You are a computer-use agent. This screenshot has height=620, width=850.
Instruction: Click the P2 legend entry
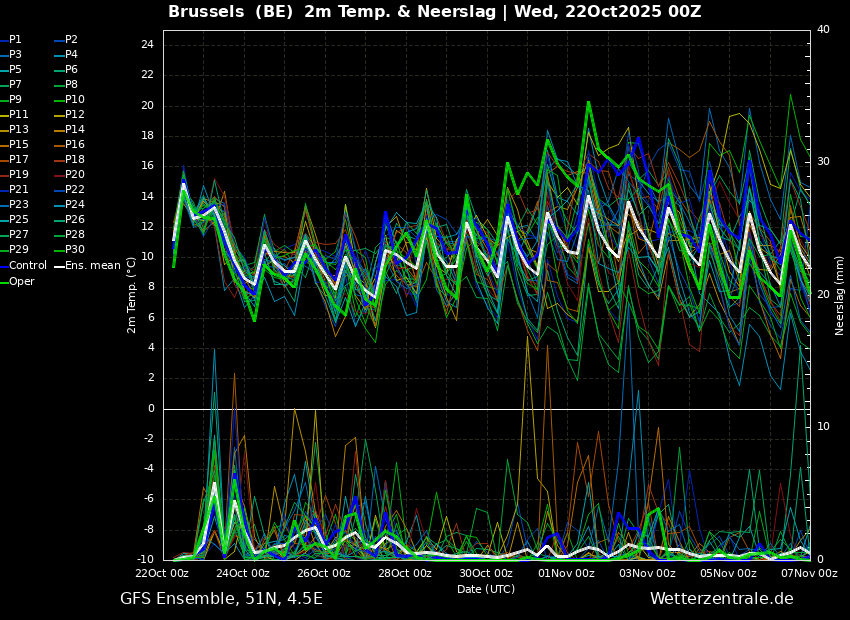pyautogui.click(x=71, y=40)
